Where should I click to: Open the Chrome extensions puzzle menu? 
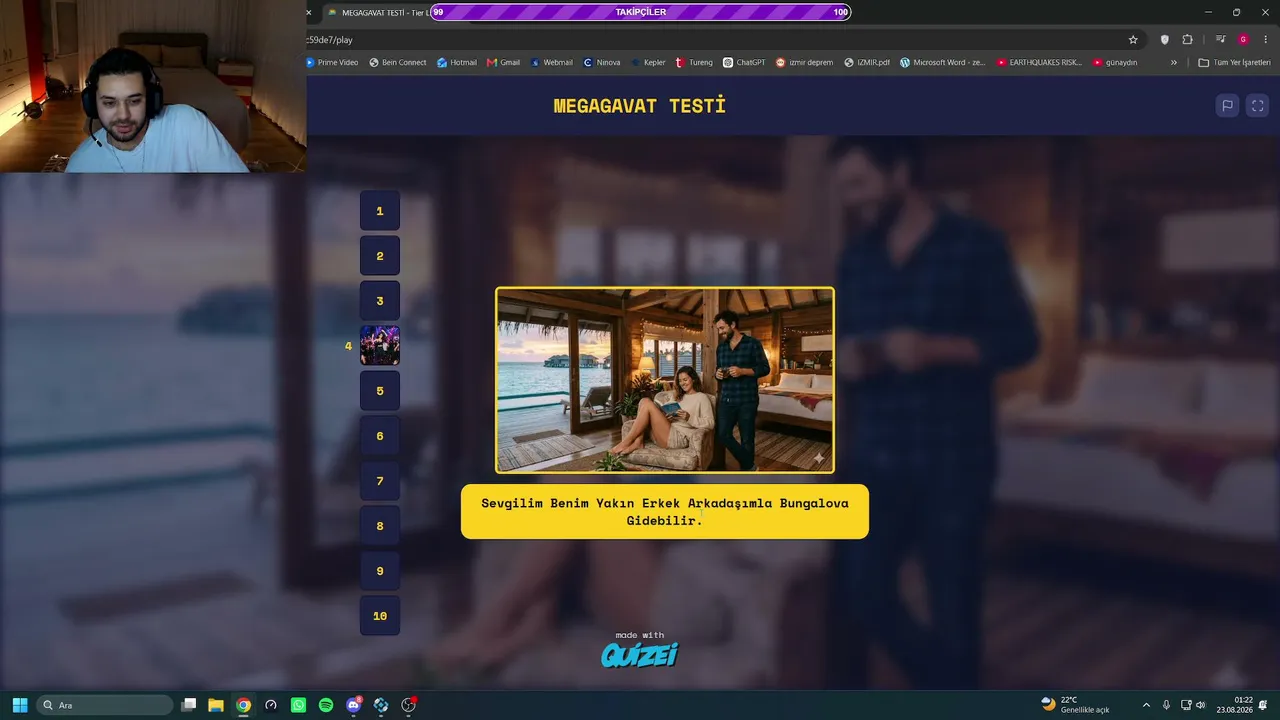click(1187, 40)
